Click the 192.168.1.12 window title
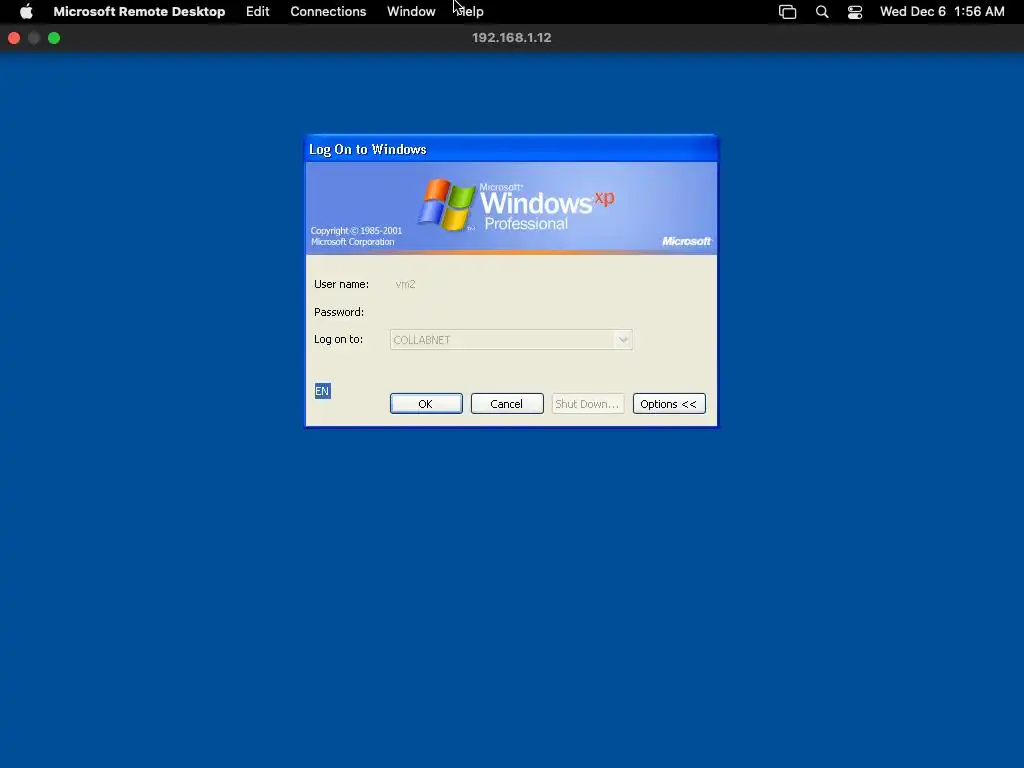The width and height of the screenshot is (1024, 768). tap(511, 38)
